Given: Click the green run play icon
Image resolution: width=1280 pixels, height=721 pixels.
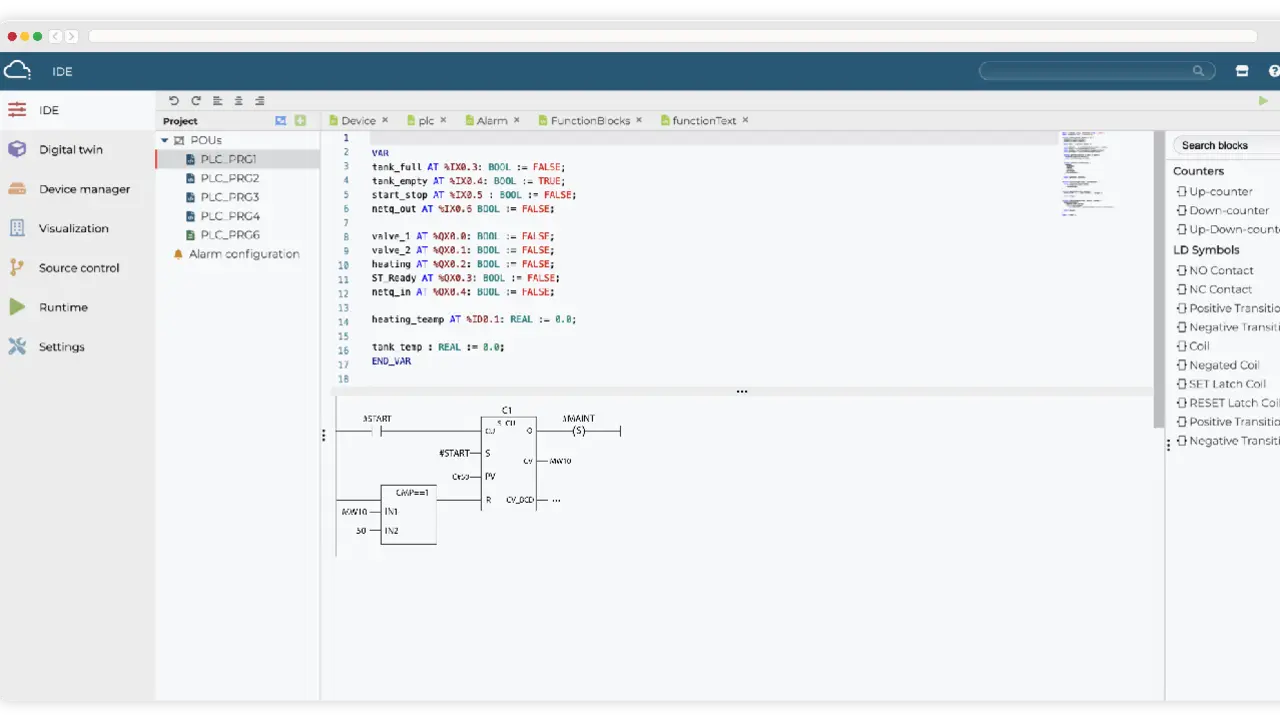Looking at the screenshot, I should point(1263,101).
